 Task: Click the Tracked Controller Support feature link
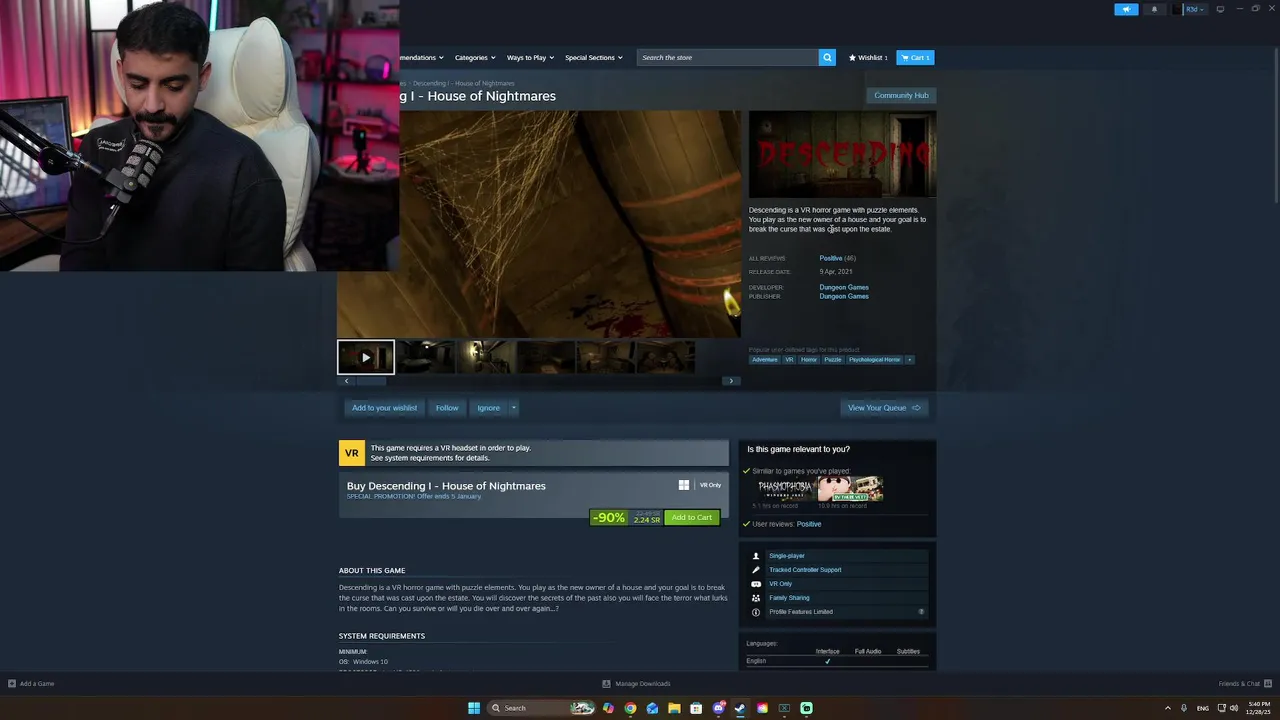805,570
